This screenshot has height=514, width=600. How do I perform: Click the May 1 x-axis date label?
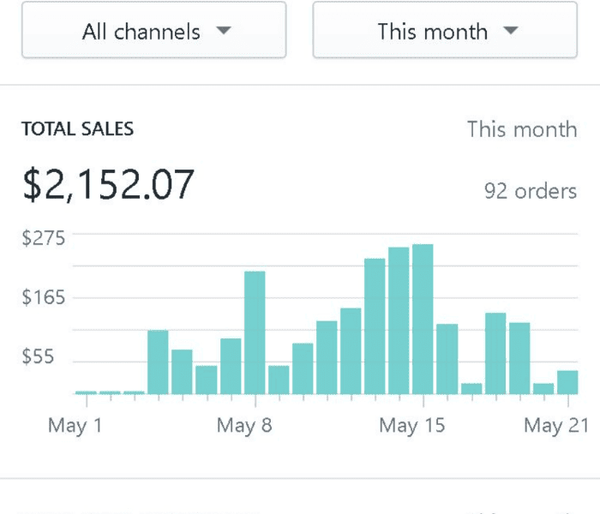click(76, 426)
